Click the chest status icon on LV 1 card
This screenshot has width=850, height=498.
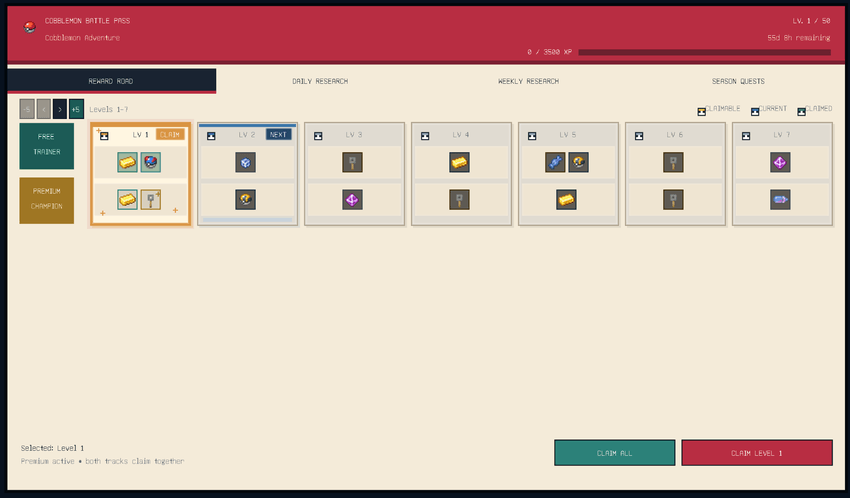(x=104, y=136)
